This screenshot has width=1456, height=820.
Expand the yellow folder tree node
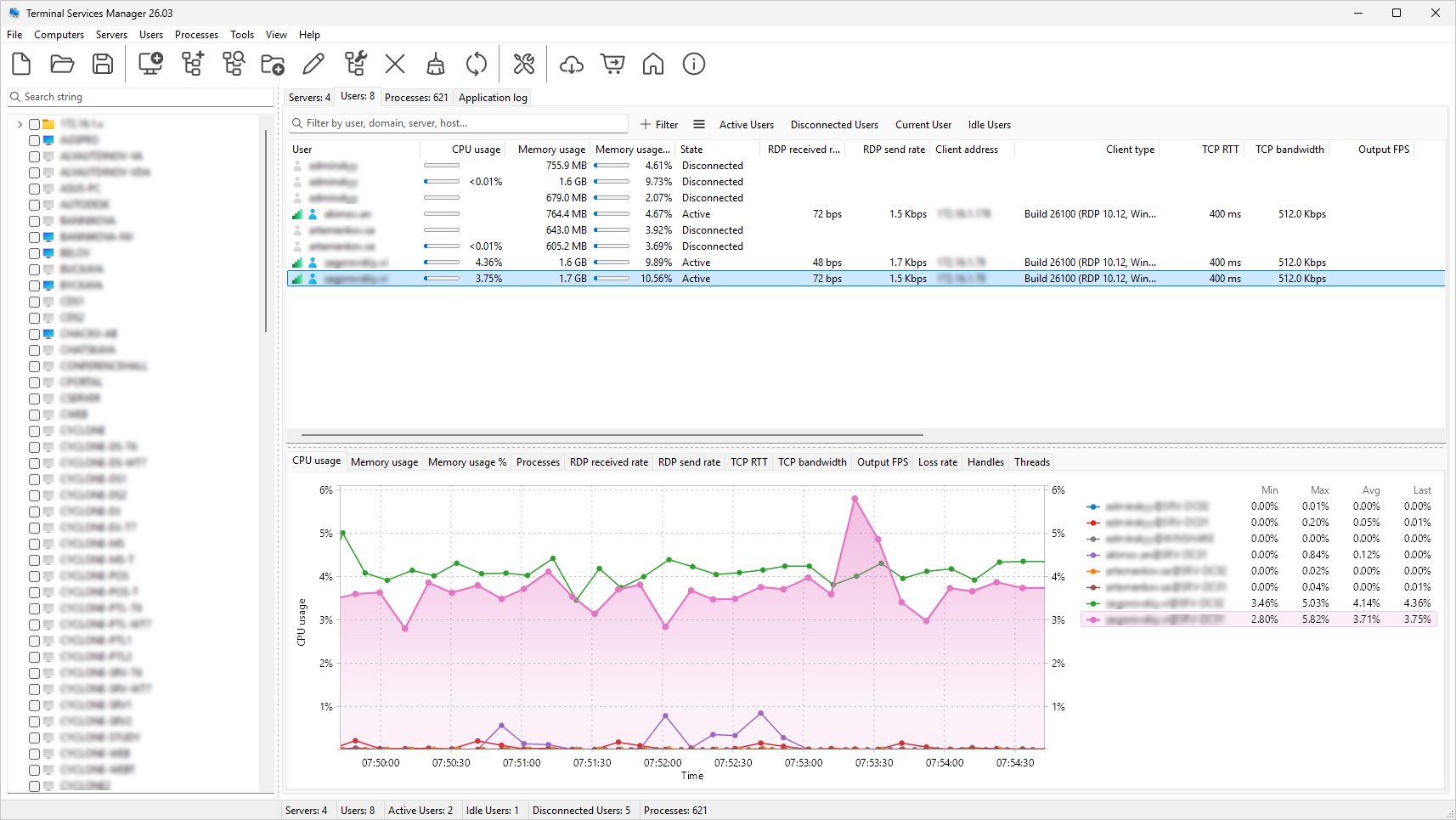point(20,124)
